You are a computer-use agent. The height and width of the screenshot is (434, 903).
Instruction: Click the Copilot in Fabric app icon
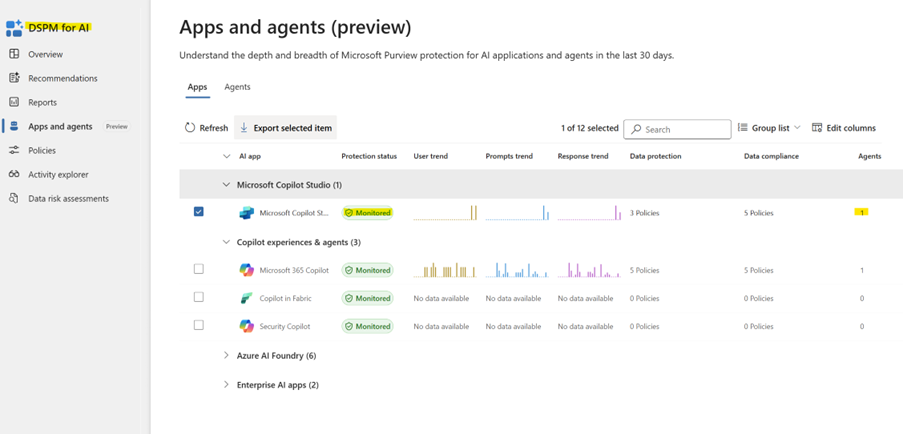point(246,298)
